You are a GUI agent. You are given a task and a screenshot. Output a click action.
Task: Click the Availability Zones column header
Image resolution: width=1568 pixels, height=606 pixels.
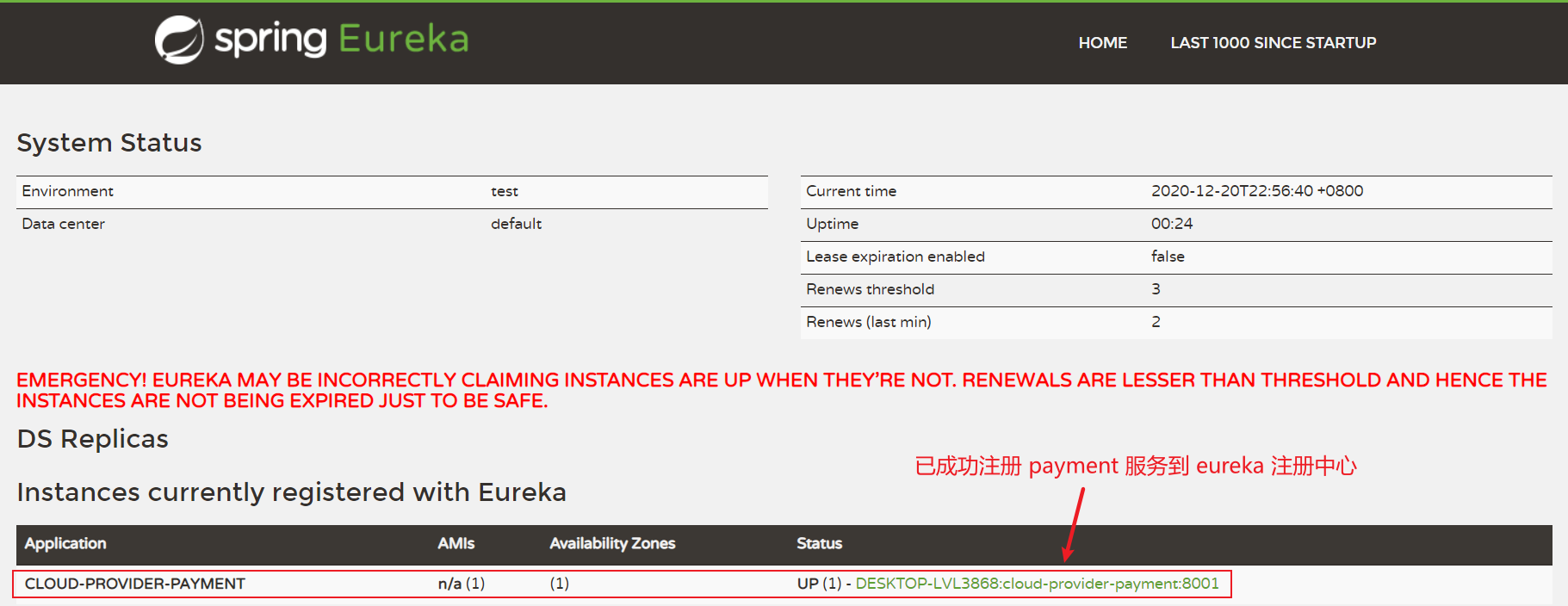(x=612, y=544)
